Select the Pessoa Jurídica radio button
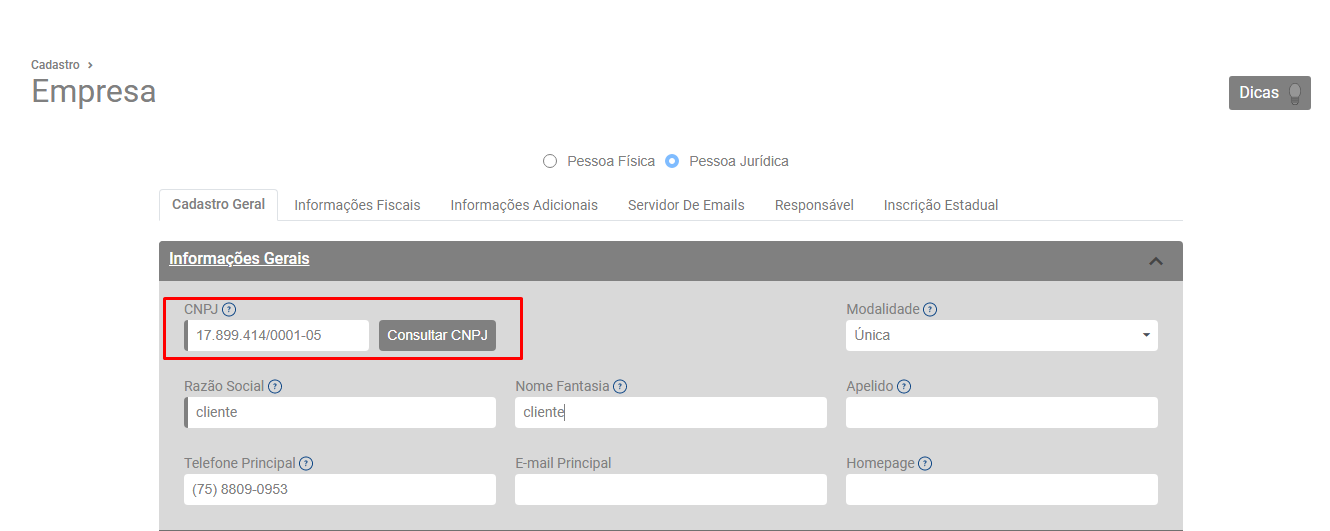Image resolution: width=1330 pixels, height=531 pixels. tap(672, 161)
